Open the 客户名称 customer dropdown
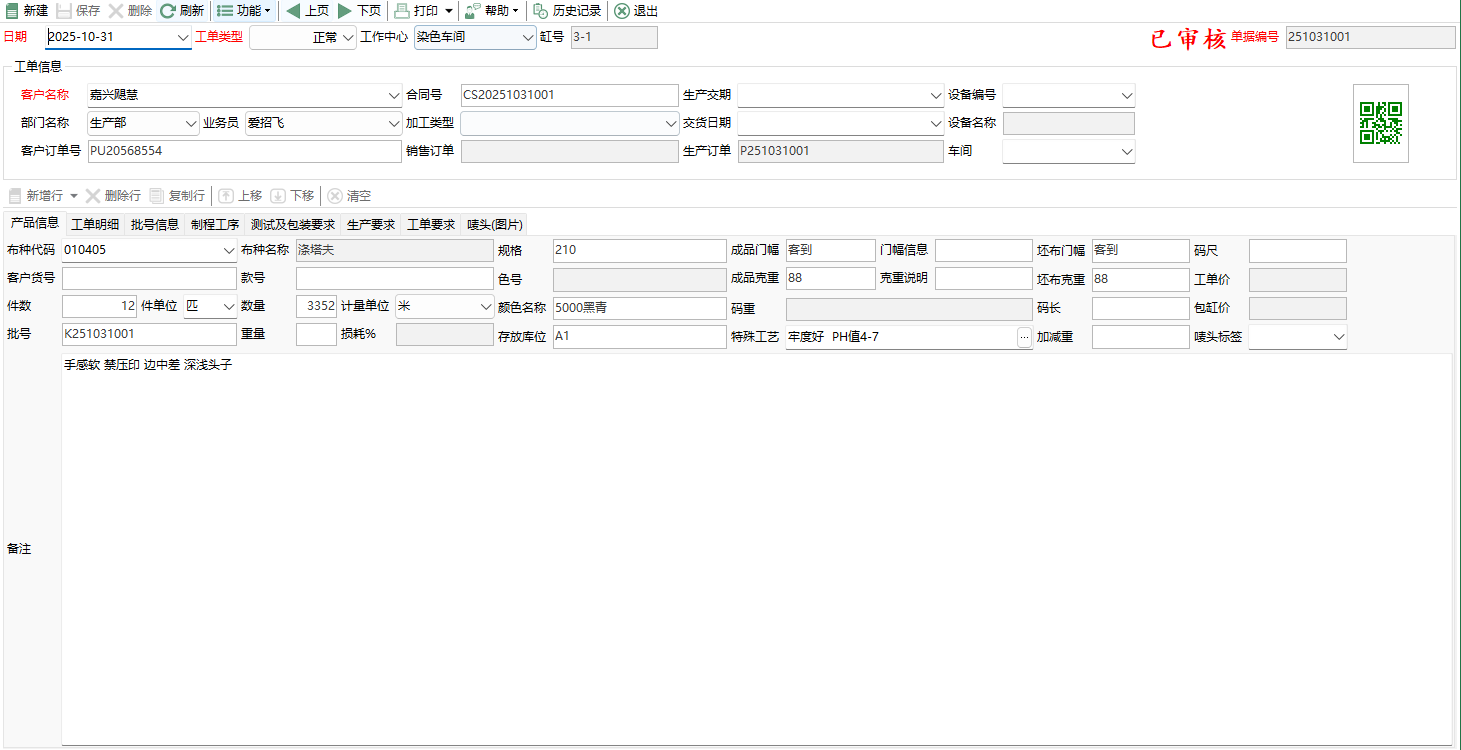The image size is (1461, 750). [393, 96]
